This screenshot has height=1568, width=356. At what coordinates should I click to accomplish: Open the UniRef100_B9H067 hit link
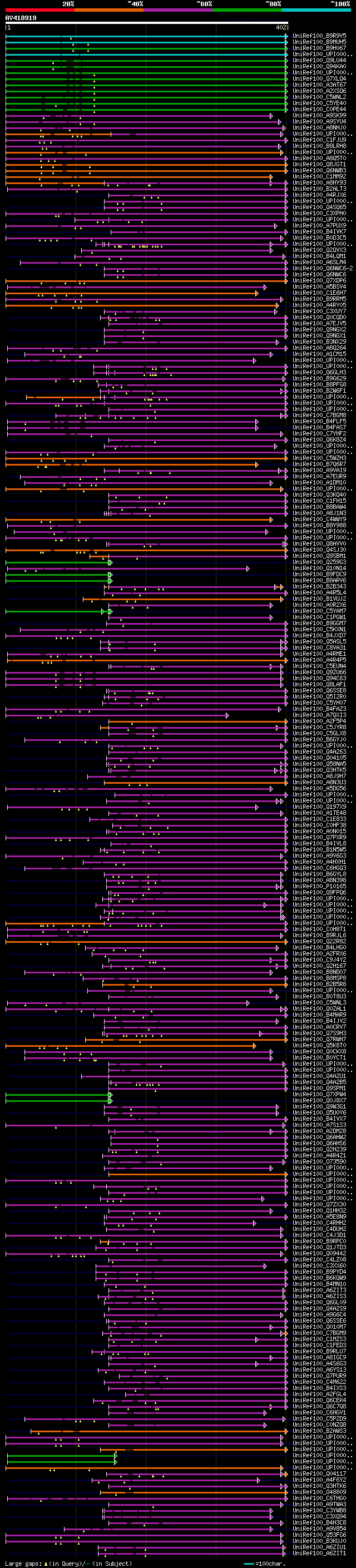tap(319, 48)
